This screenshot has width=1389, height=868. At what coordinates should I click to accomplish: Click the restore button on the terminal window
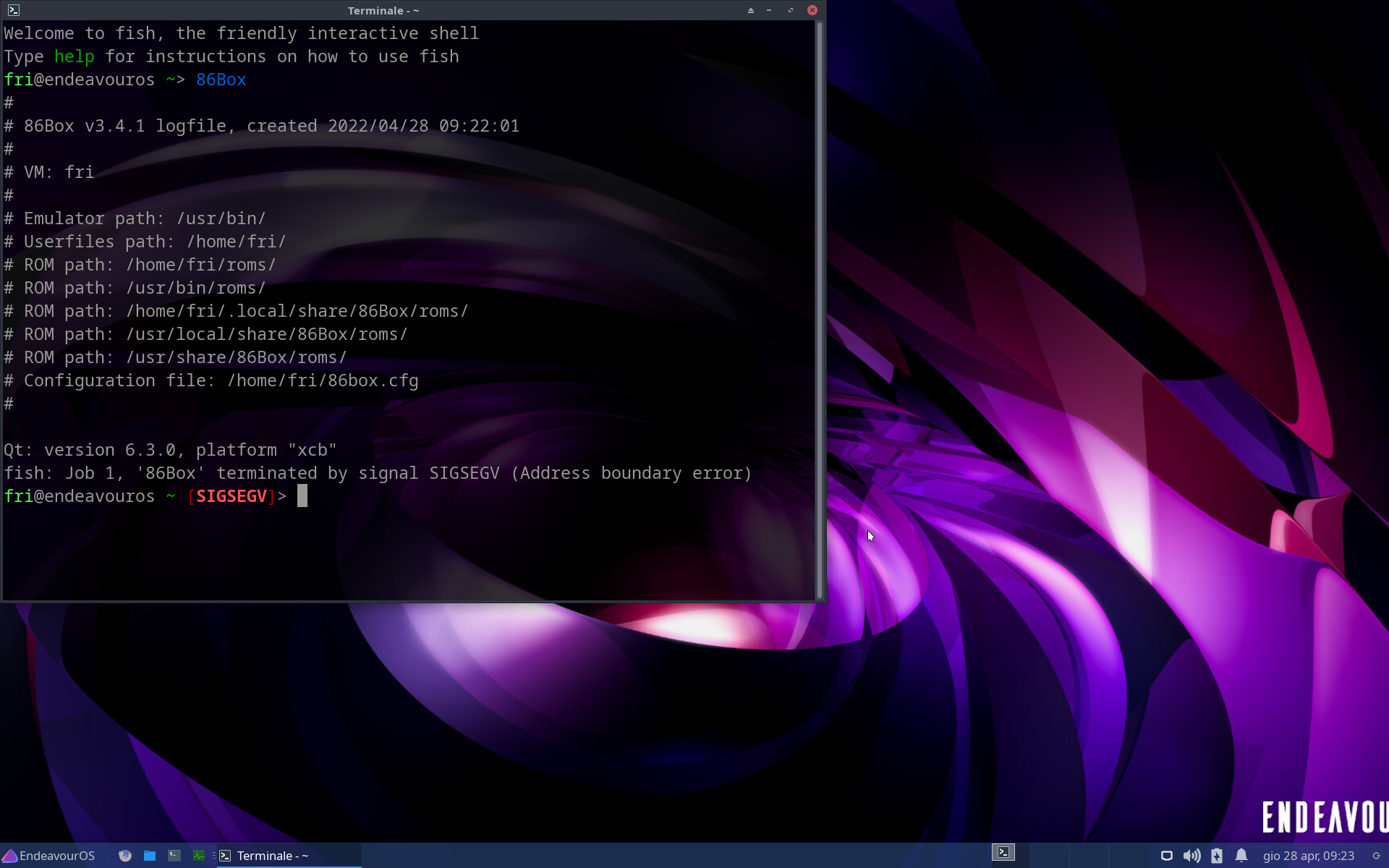click(x=789, y=11)
